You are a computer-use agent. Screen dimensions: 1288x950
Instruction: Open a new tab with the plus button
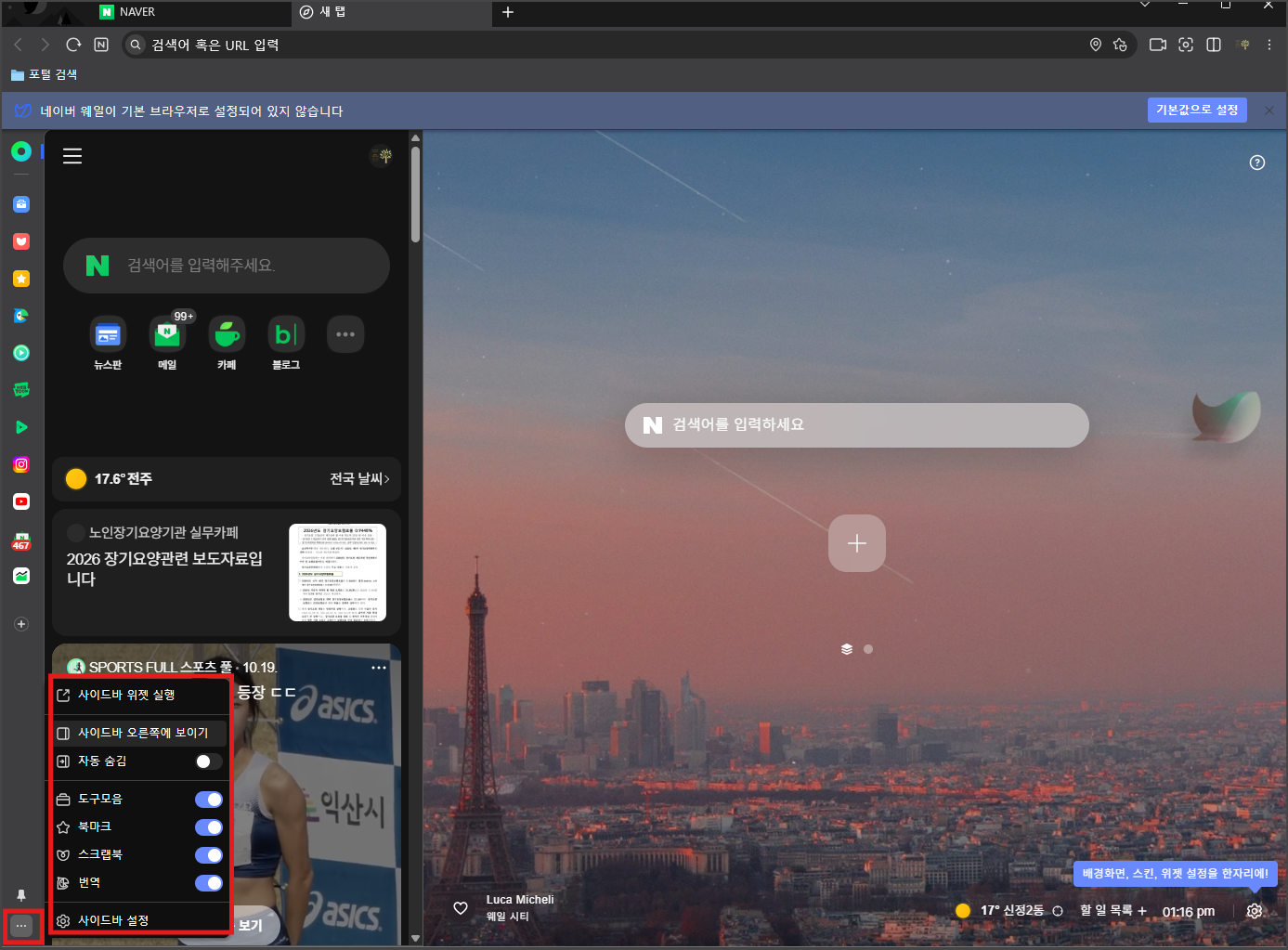(x=508, y=12)
